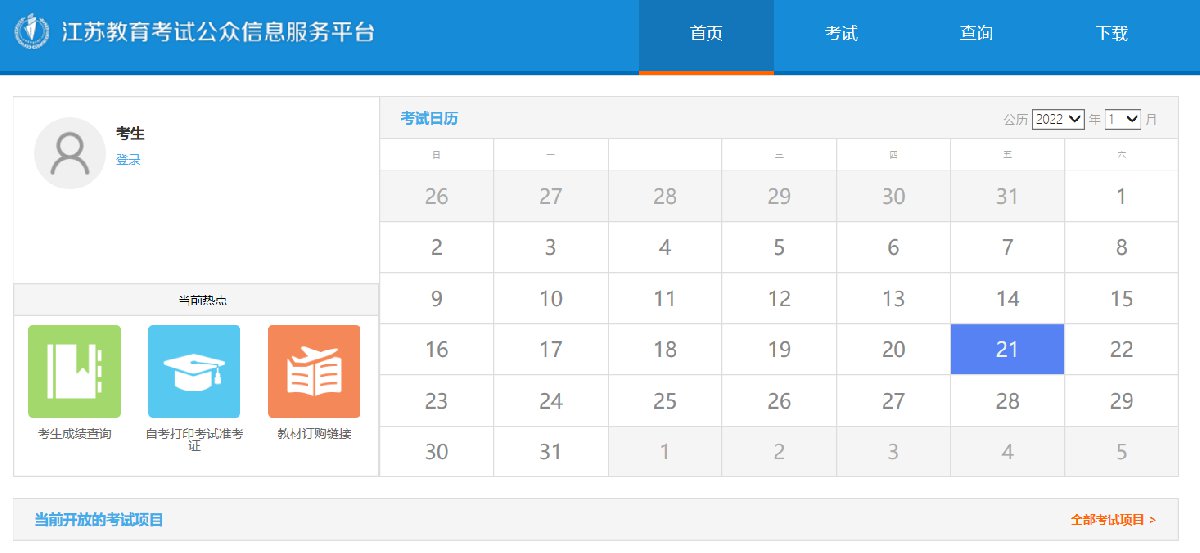Open the 考试 navigation tab

pos(841,34)
